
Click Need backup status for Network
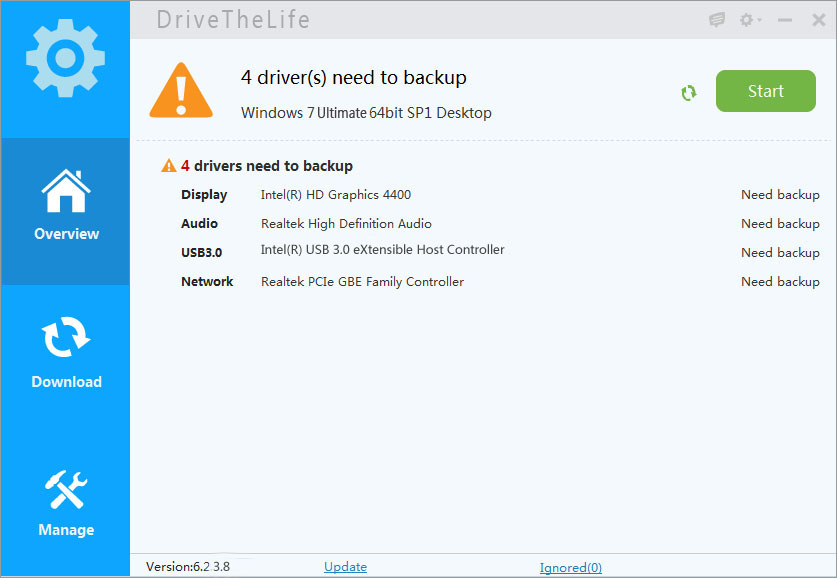tap(780, 281)
